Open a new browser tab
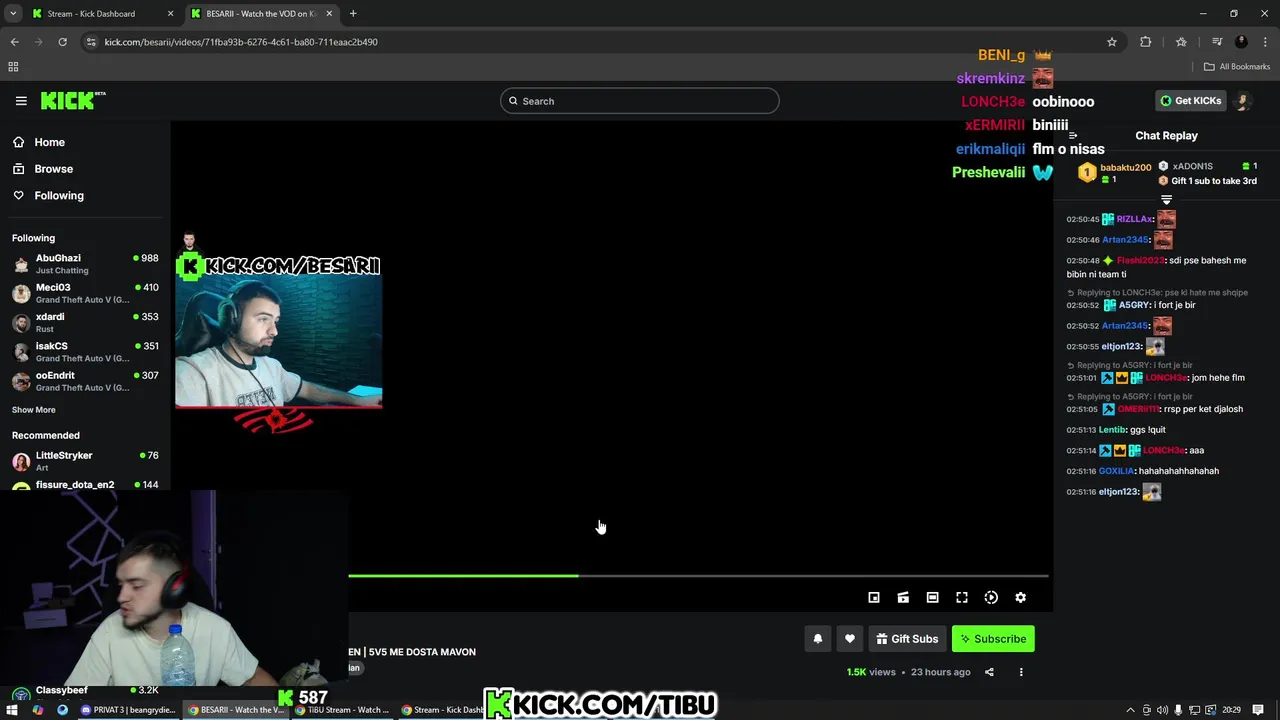Screen dimensions: 1280x720 [353, 14]
